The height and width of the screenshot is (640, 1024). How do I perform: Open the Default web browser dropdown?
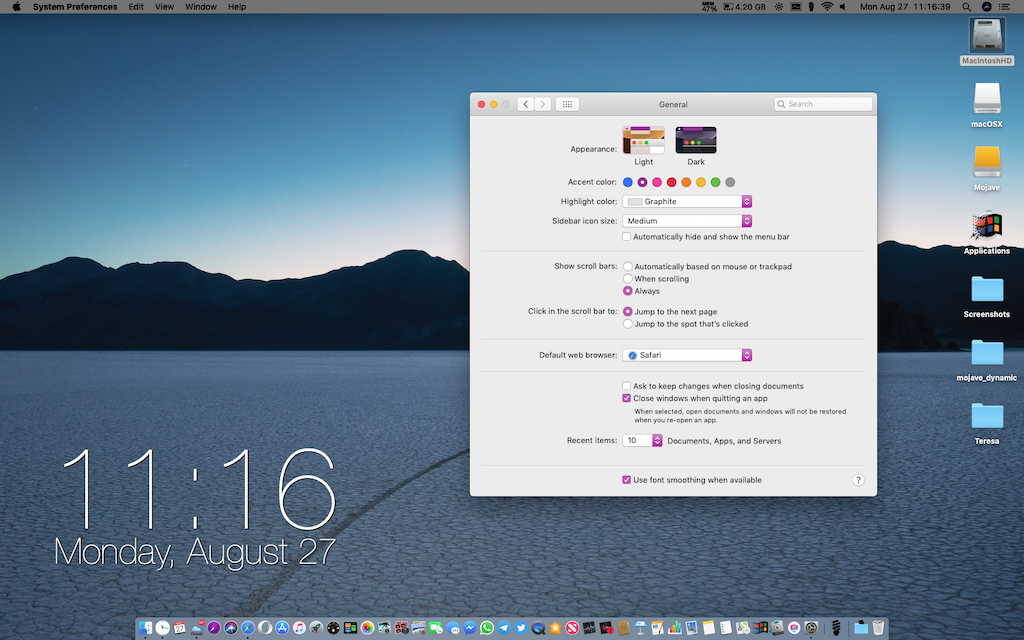click(x=687, y=355)
